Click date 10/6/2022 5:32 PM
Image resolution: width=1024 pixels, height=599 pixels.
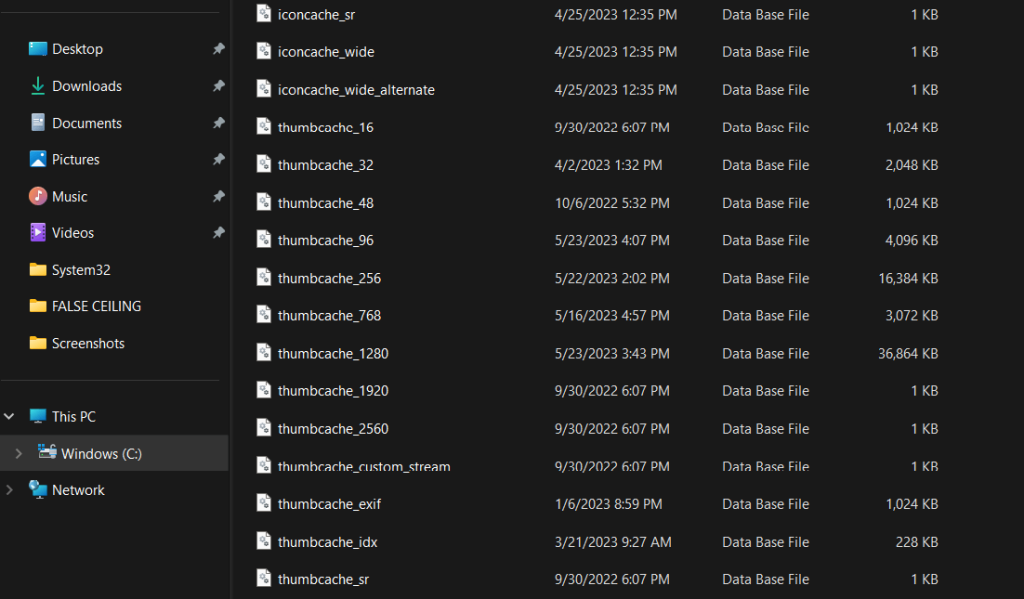612,203
